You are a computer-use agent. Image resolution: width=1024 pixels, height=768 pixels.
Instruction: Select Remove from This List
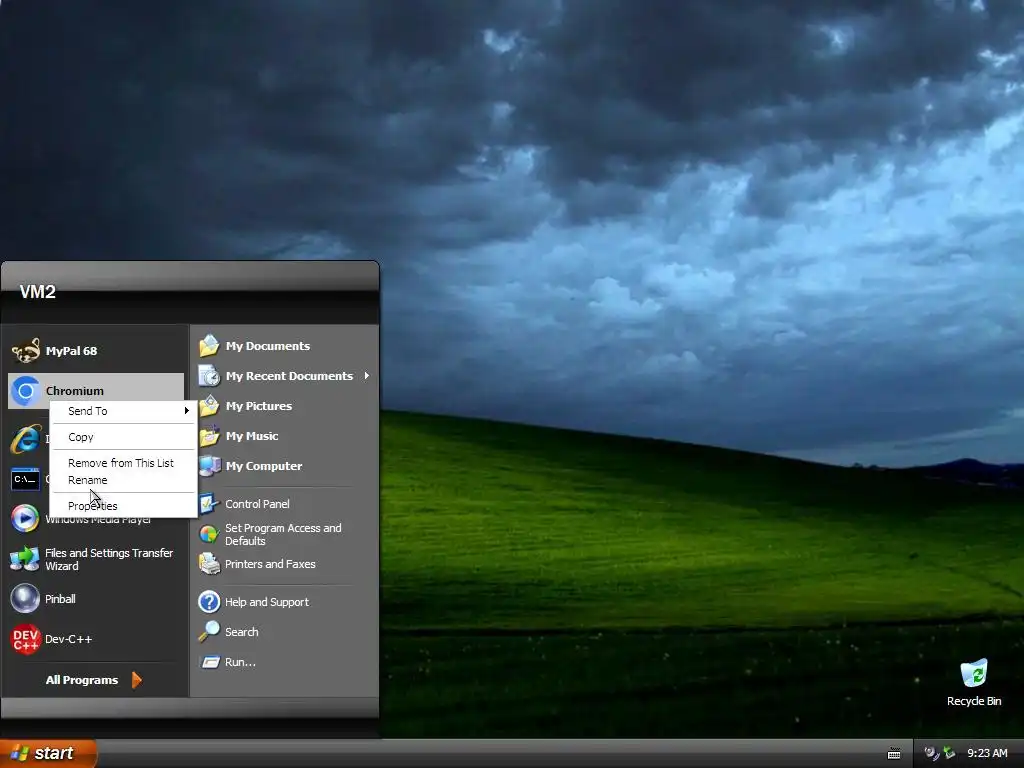coord(123,463)
